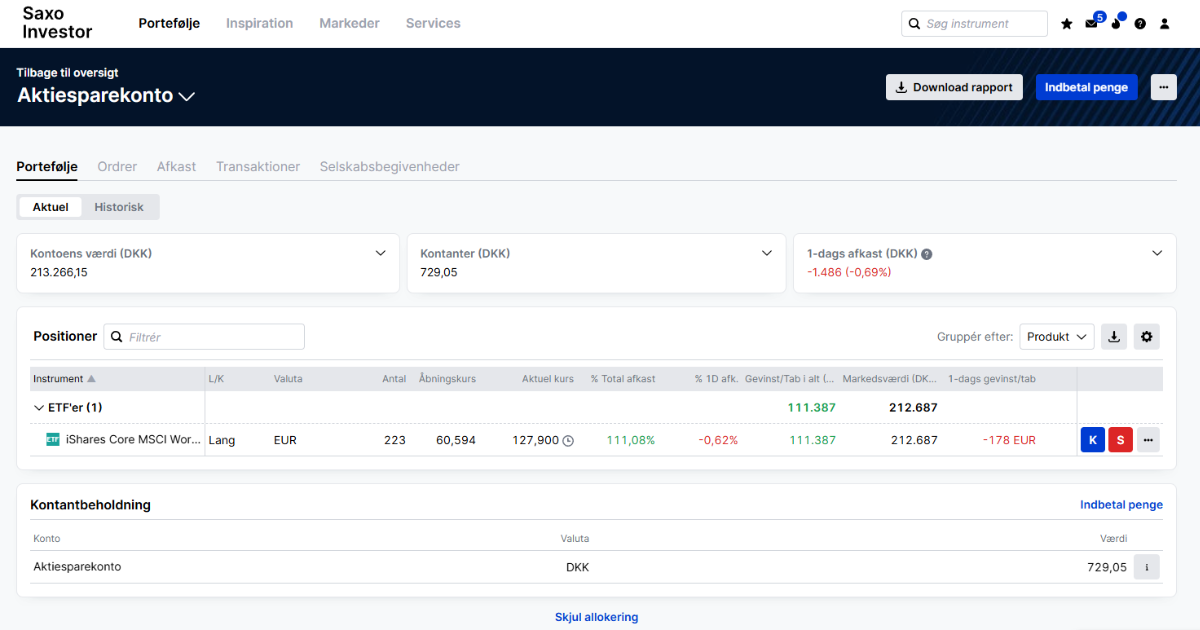Screen dimensions: 1200x630
Task: Switch to the Selskabsbegivenheder tab
Action: (x=390, y=167)
